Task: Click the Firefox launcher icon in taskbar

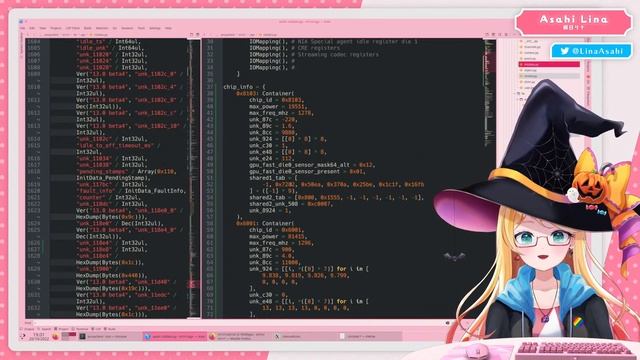Action: [56, 336]
